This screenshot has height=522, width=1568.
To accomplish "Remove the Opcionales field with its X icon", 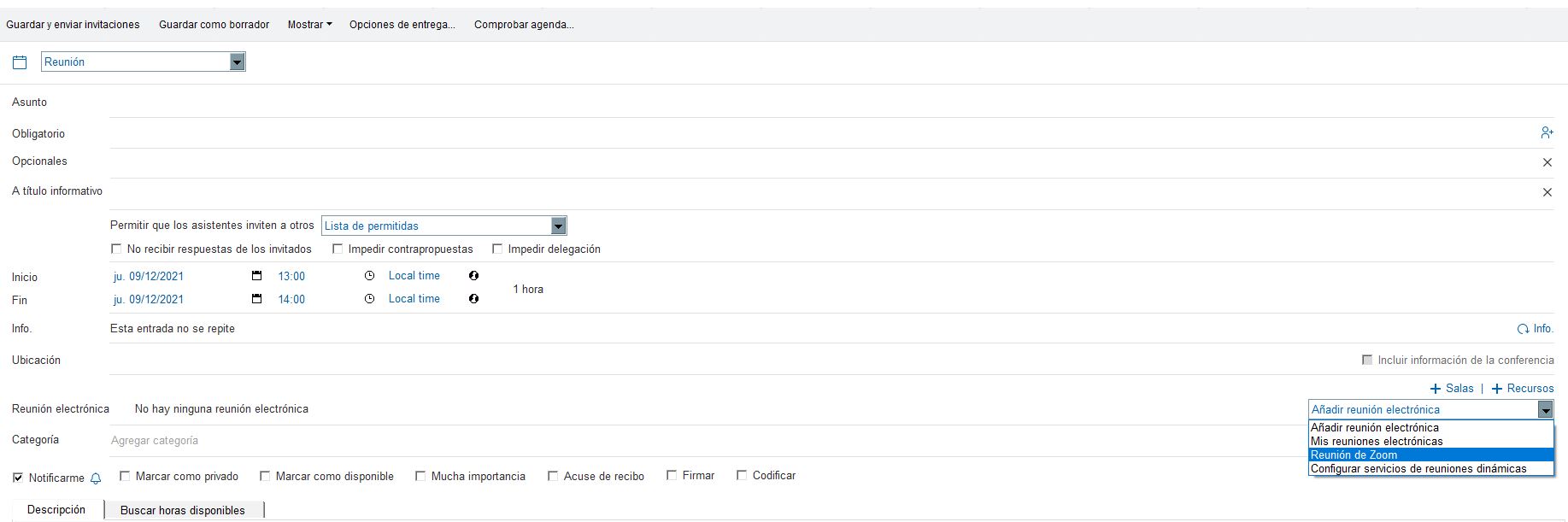I will 1547,162.
